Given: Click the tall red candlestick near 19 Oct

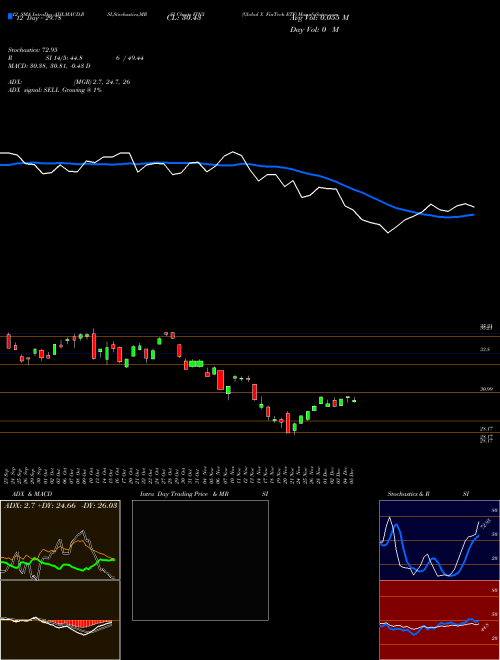Looking at the screenshot, I should (94, 346).
